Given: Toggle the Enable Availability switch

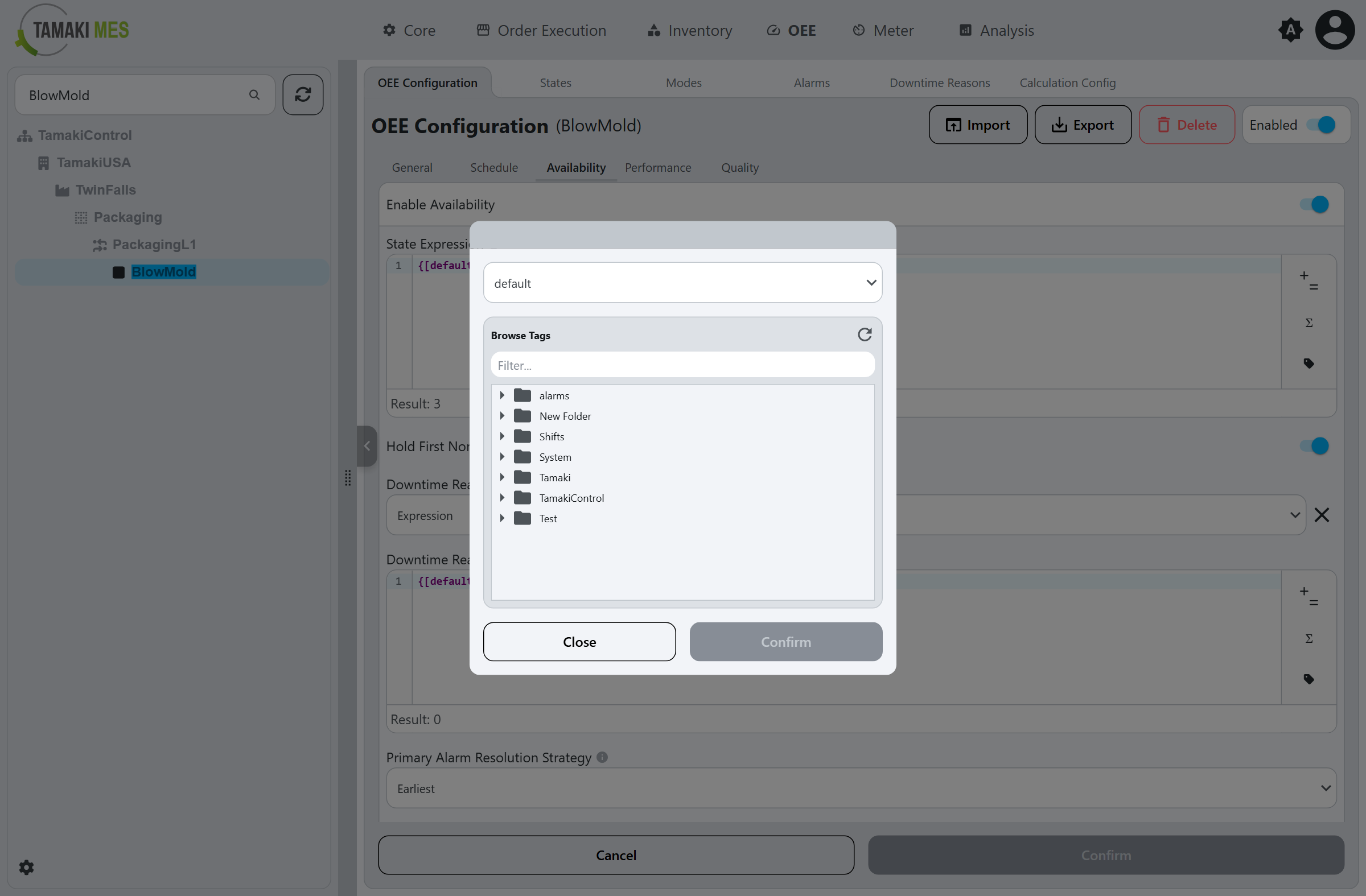Looking at the screenshot, I should 1314,204.
